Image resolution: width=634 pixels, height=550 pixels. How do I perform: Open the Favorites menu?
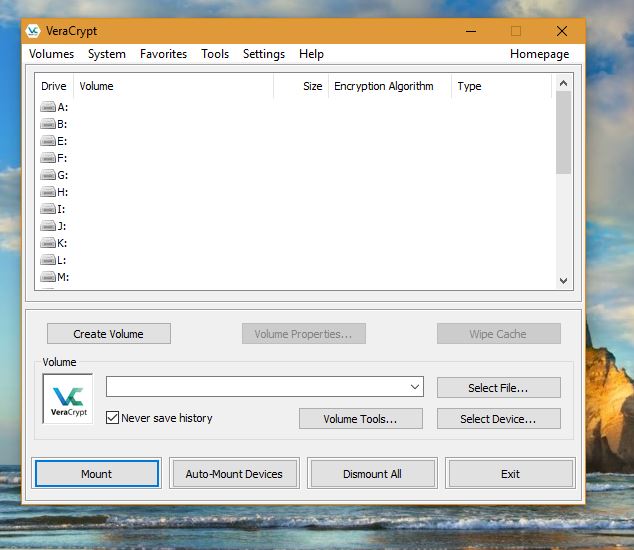163,54
